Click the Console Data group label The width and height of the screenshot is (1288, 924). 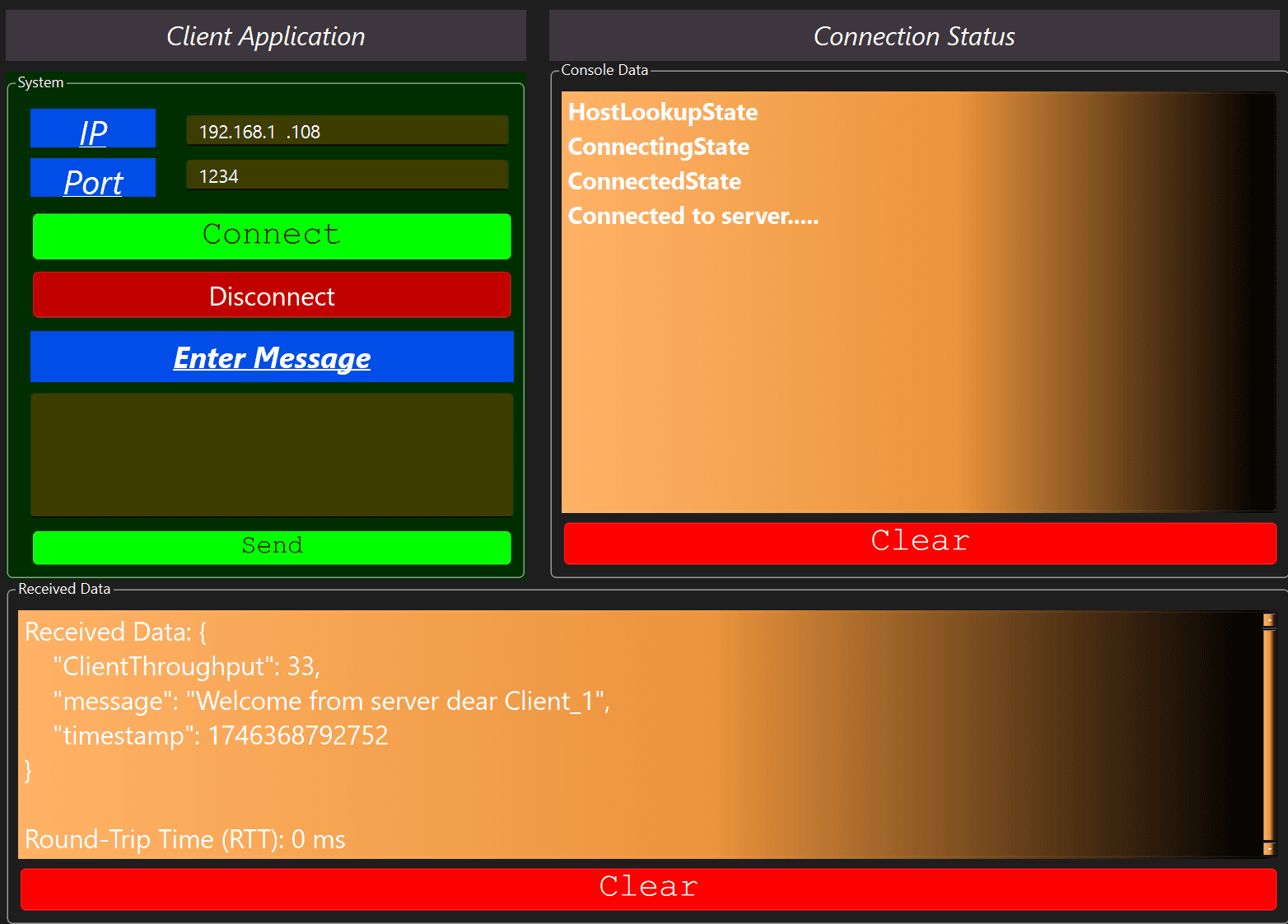point(604,70)
